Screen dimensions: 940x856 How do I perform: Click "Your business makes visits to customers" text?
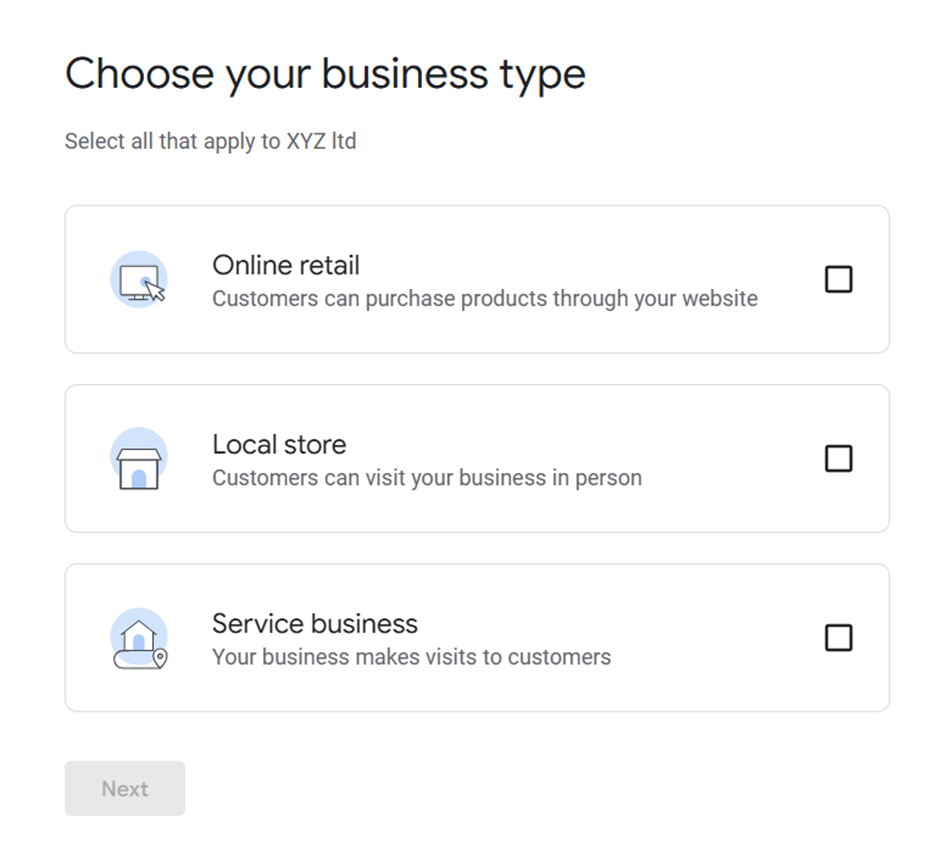[x=411, y=657]
